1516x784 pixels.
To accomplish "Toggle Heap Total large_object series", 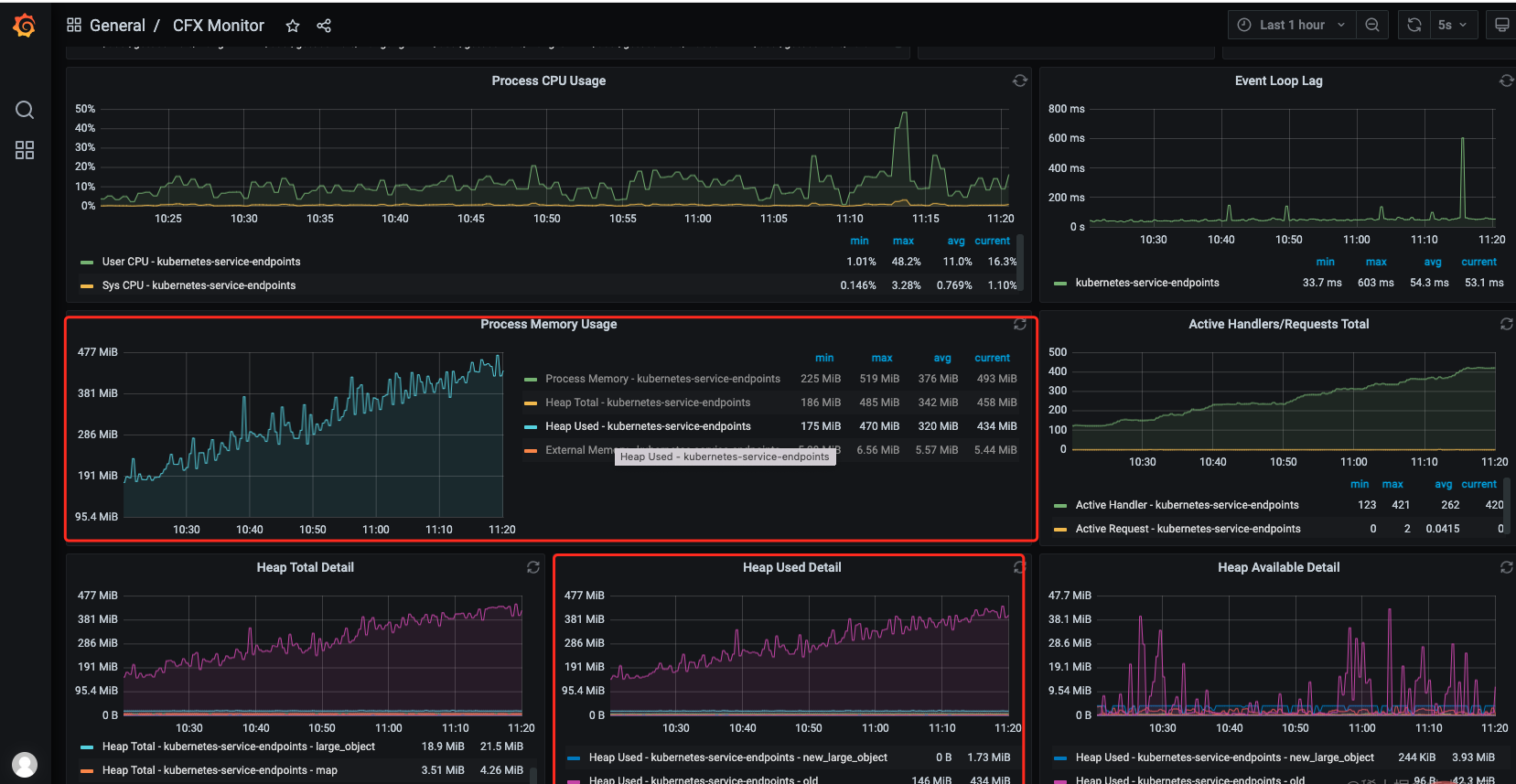I will coord(238,746).
